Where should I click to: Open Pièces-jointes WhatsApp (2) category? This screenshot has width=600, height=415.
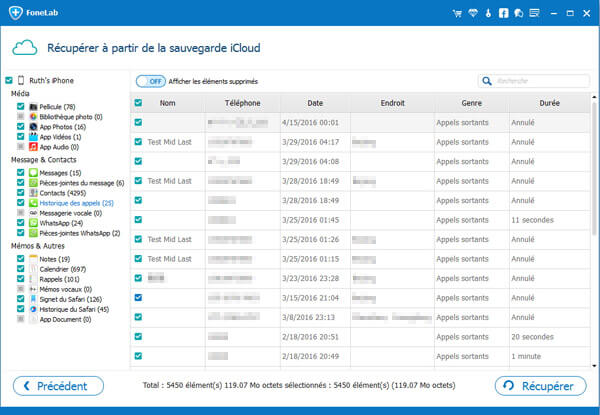point(80,233)
